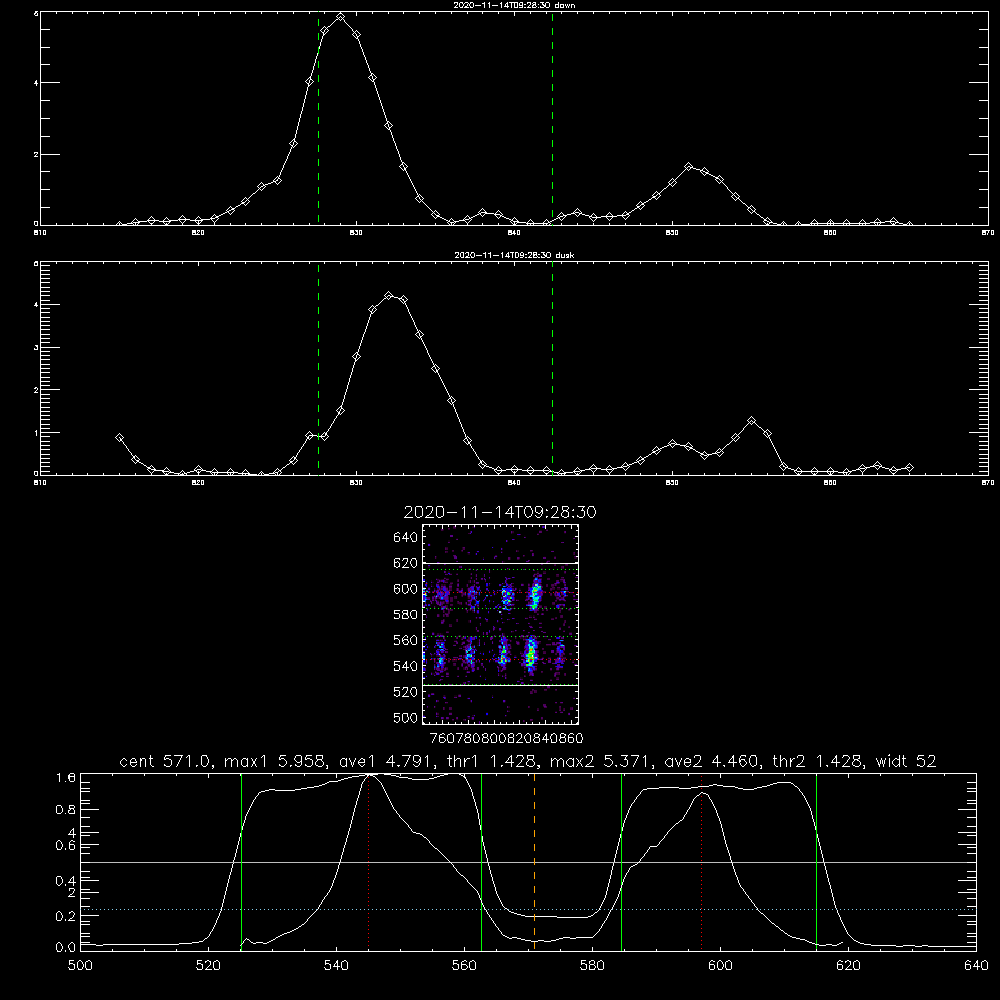Click the timestamp title above the spectral image
Image resolution: width=1000 pixels, height=1000 pixels.
point(500,512)
